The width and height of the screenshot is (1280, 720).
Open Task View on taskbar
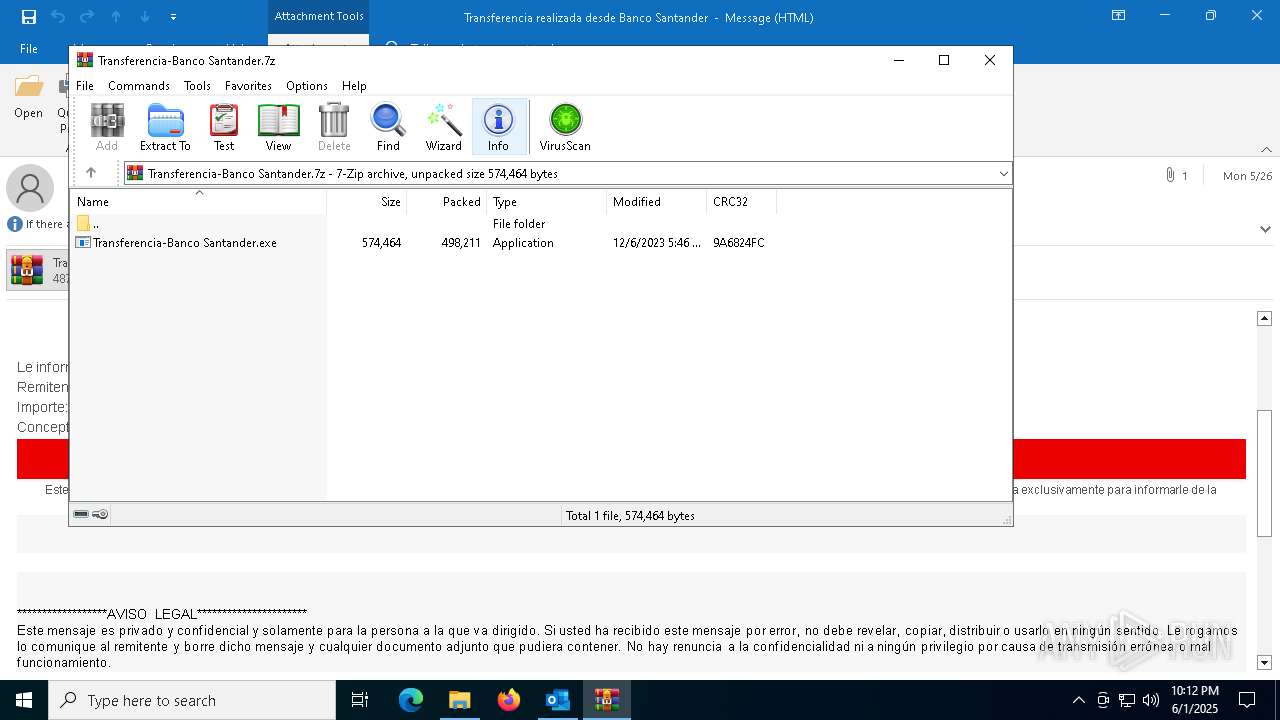(x=360, y=700)
